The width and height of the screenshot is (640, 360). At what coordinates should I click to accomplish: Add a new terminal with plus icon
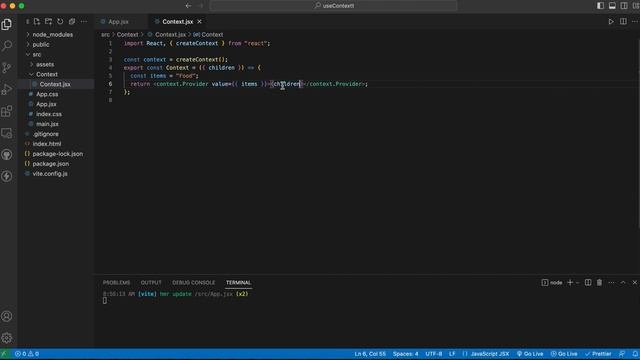point(570,282)
